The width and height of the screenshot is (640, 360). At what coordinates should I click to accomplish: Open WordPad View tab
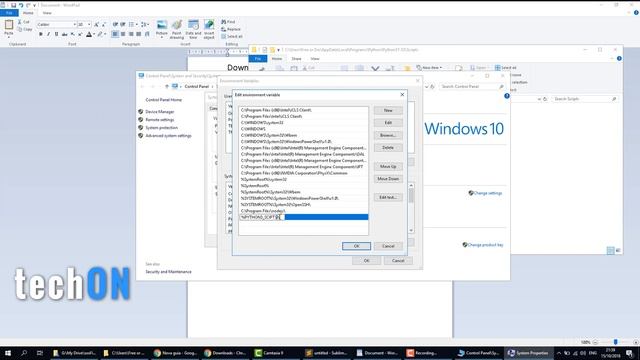47,13
